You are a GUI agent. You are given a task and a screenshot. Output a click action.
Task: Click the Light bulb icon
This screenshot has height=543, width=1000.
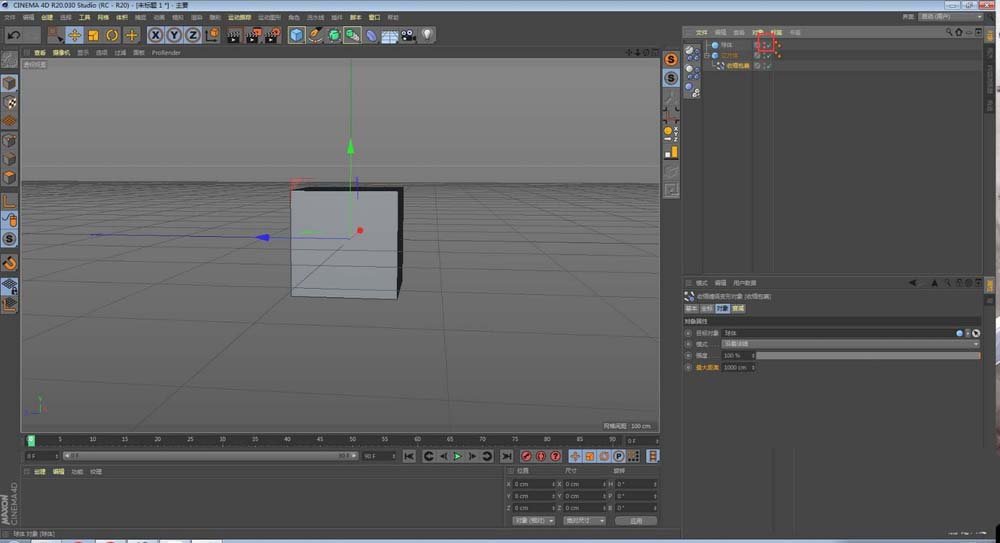427,35
